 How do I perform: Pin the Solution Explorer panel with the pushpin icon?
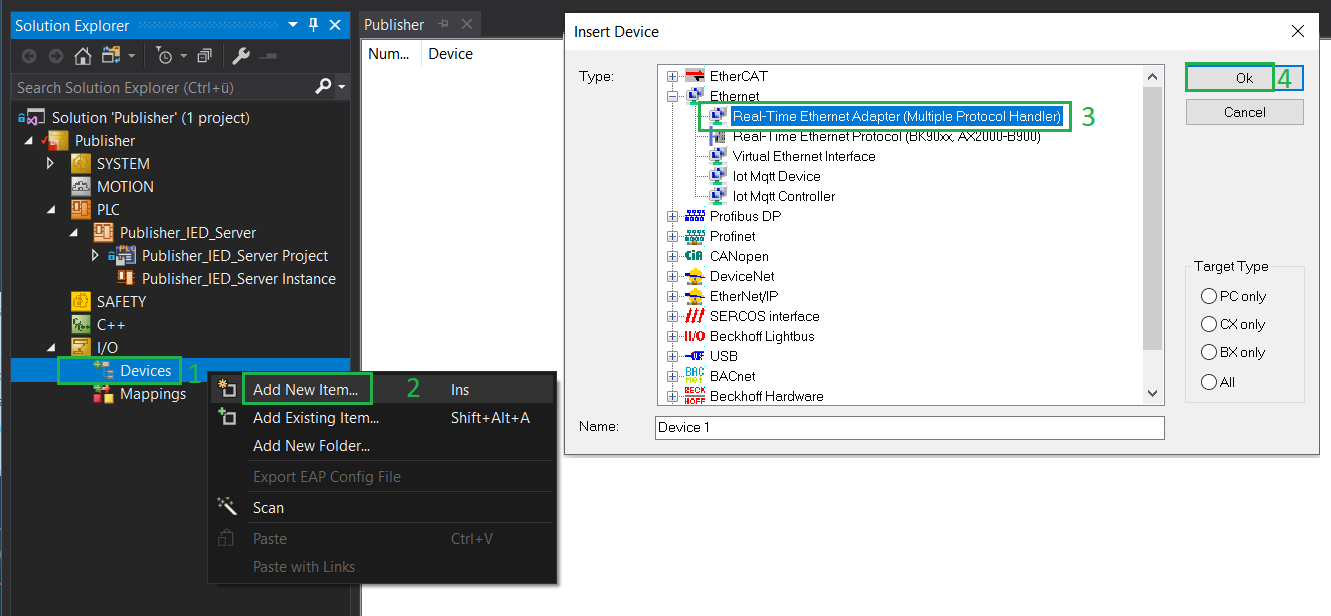[314, 25]
